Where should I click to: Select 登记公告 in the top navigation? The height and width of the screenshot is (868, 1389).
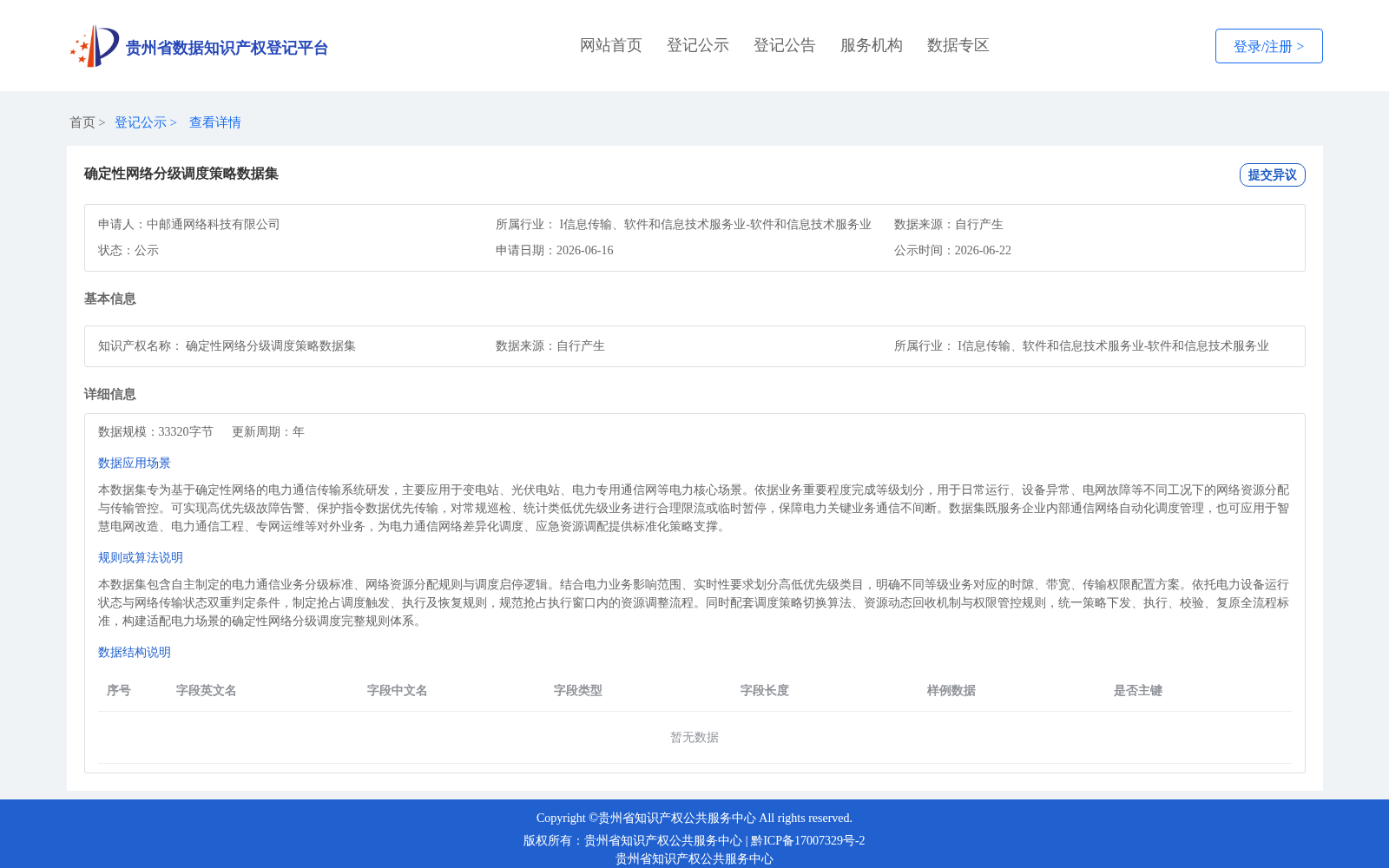click(x=785, y=45)
